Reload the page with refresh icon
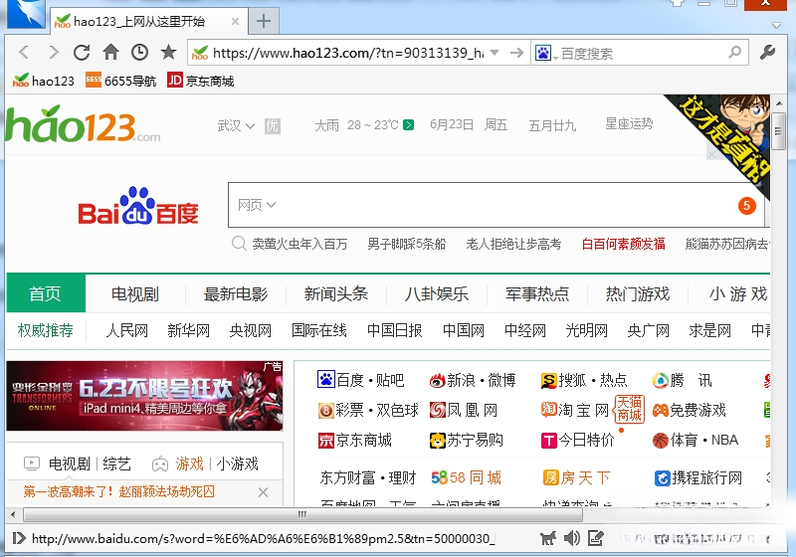Image resolution: width=796 pixels, height=557 pixels. click(x=82, y=52)
